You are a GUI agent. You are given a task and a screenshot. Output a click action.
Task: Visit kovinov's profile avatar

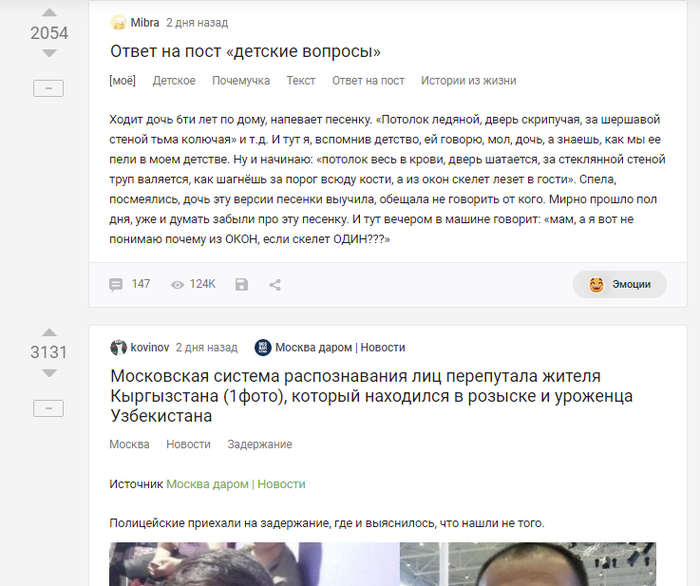[x=118, y=347]
